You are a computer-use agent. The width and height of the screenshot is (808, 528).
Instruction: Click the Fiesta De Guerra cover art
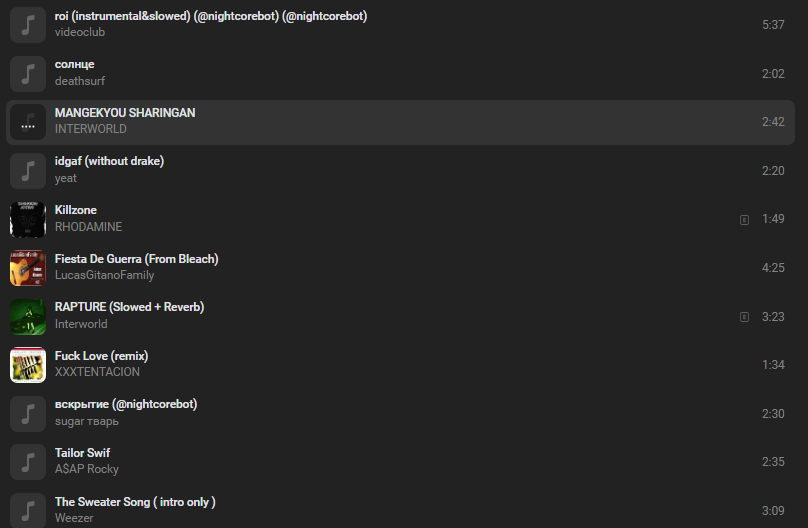(28, 267)
